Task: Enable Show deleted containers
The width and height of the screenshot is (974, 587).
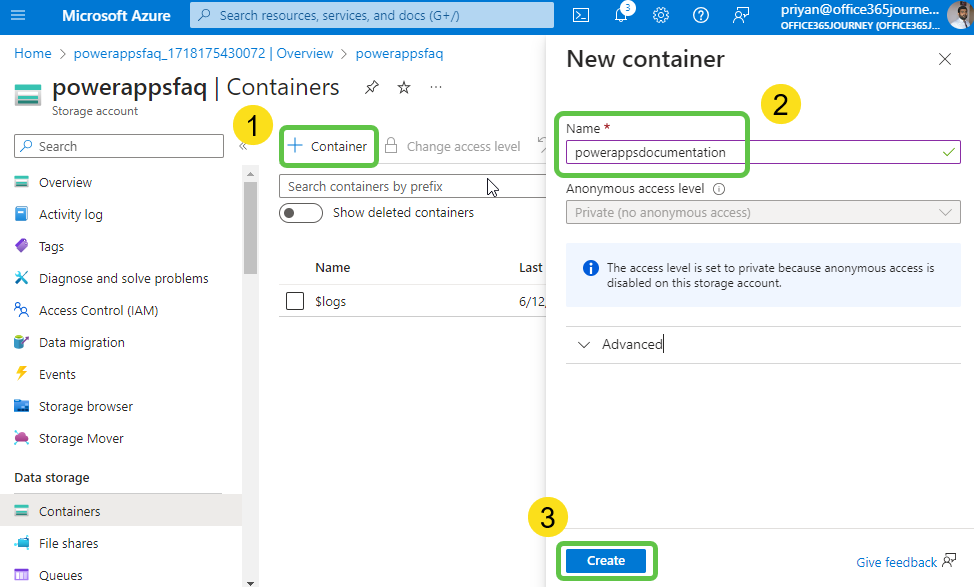Action: (x=301, y=212)
